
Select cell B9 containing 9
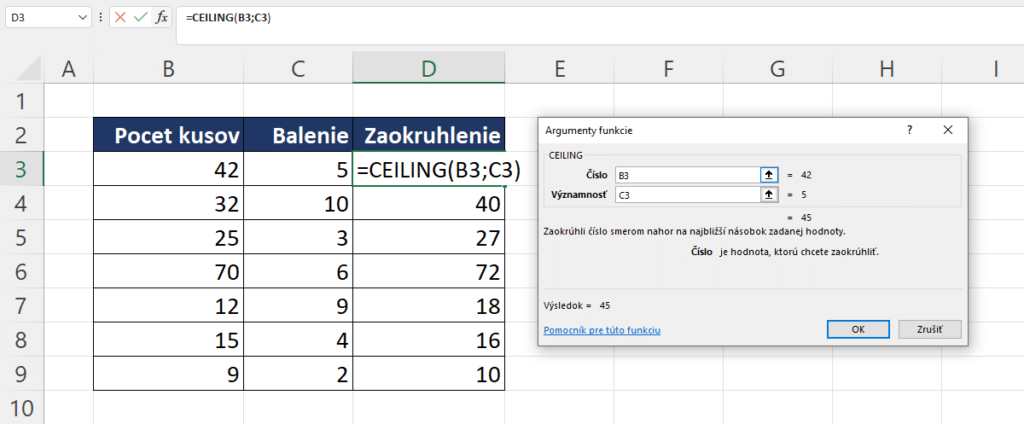click(x=168, y=374)
